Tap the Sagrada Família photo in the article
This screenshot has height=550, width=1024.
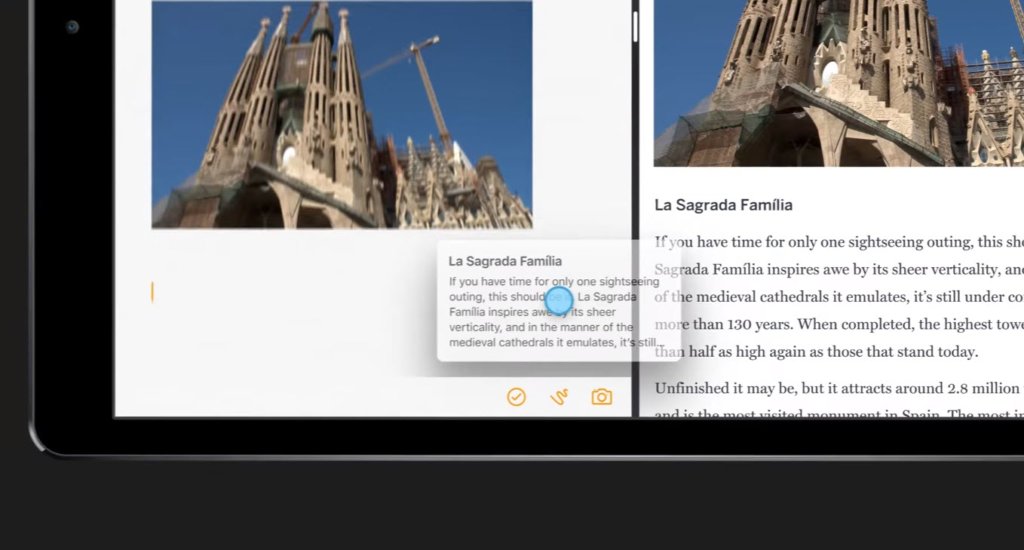838,82
